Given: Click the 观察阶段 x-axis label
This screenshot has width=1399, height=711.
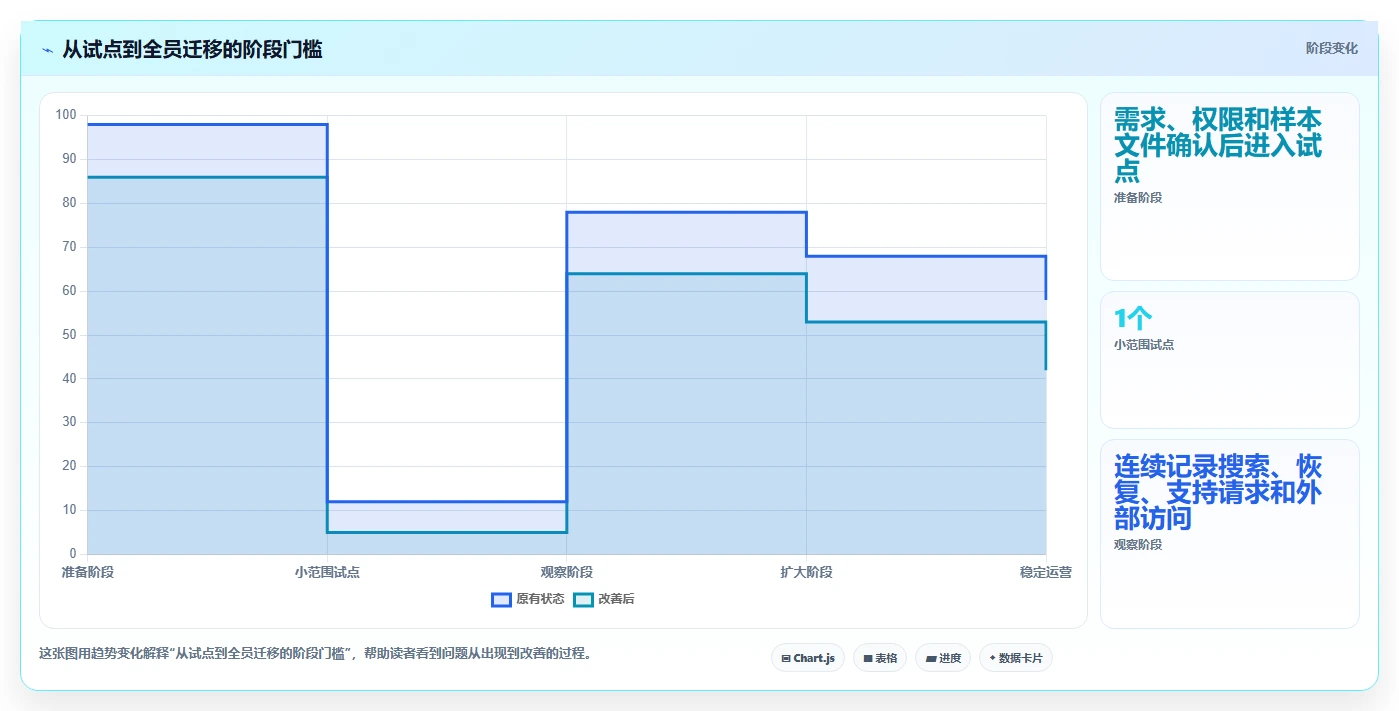Looking at the screenshot, I should 567,572.
